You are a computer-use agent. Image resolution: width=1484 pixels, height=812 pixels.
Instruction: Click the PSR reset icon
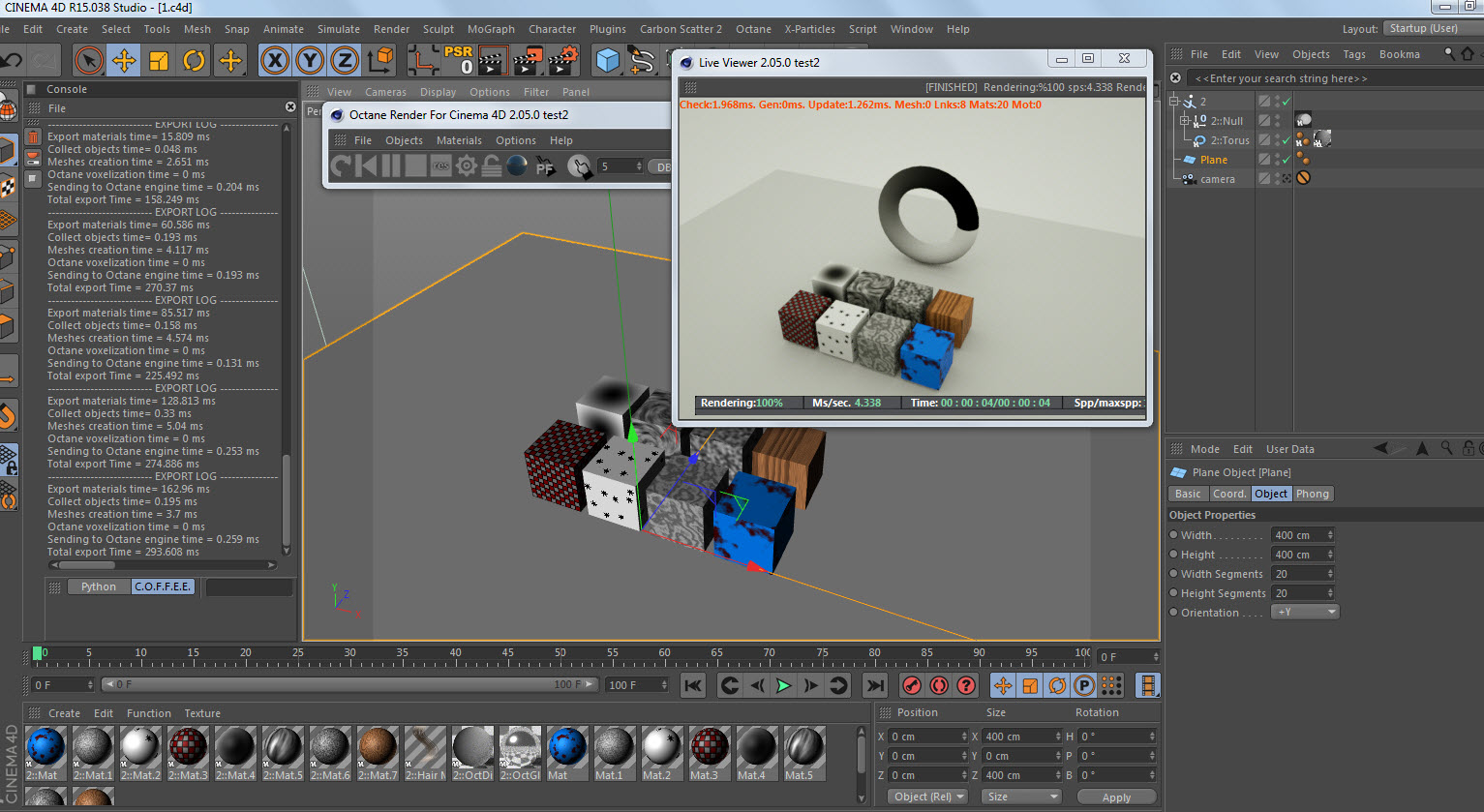pos(458,60)
